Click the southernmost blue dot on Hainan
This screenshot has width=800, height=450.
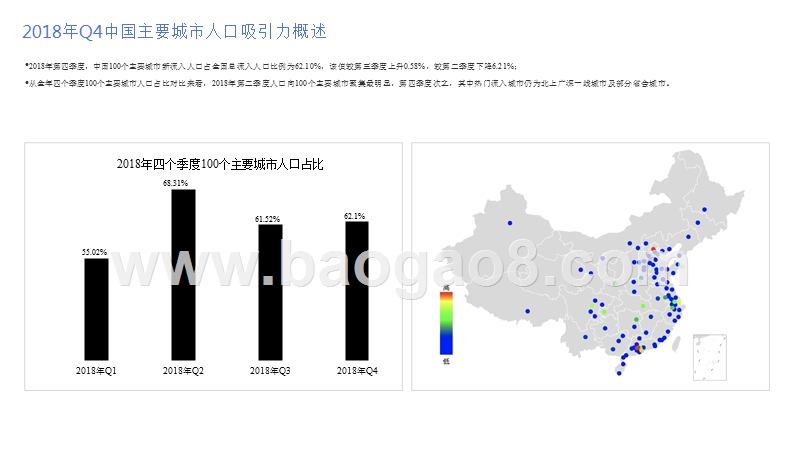(x=619, y=373)
